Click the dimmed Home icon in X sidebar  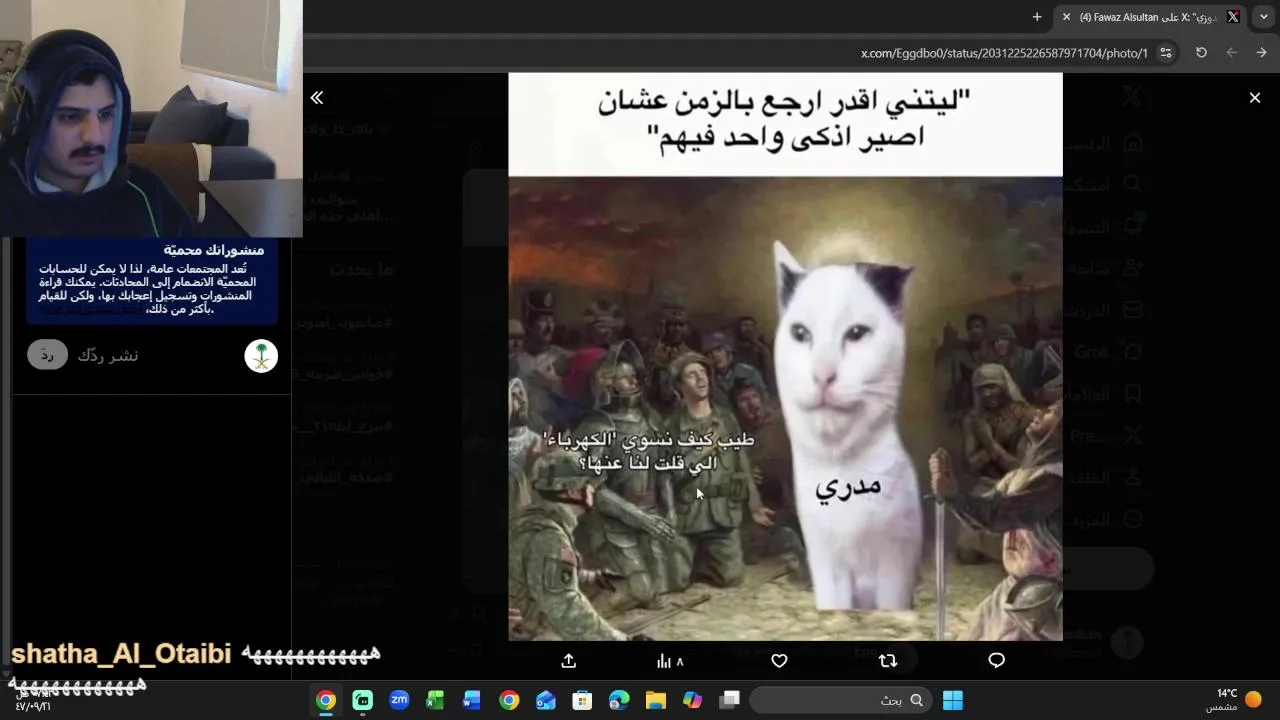click(1133, 143)
